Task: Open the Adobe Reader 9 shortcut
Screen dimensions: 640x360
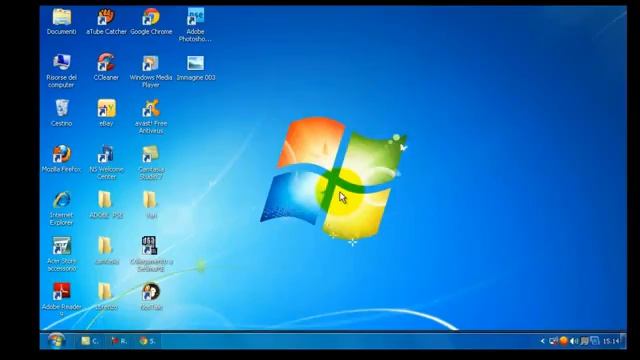Action: 62,299
